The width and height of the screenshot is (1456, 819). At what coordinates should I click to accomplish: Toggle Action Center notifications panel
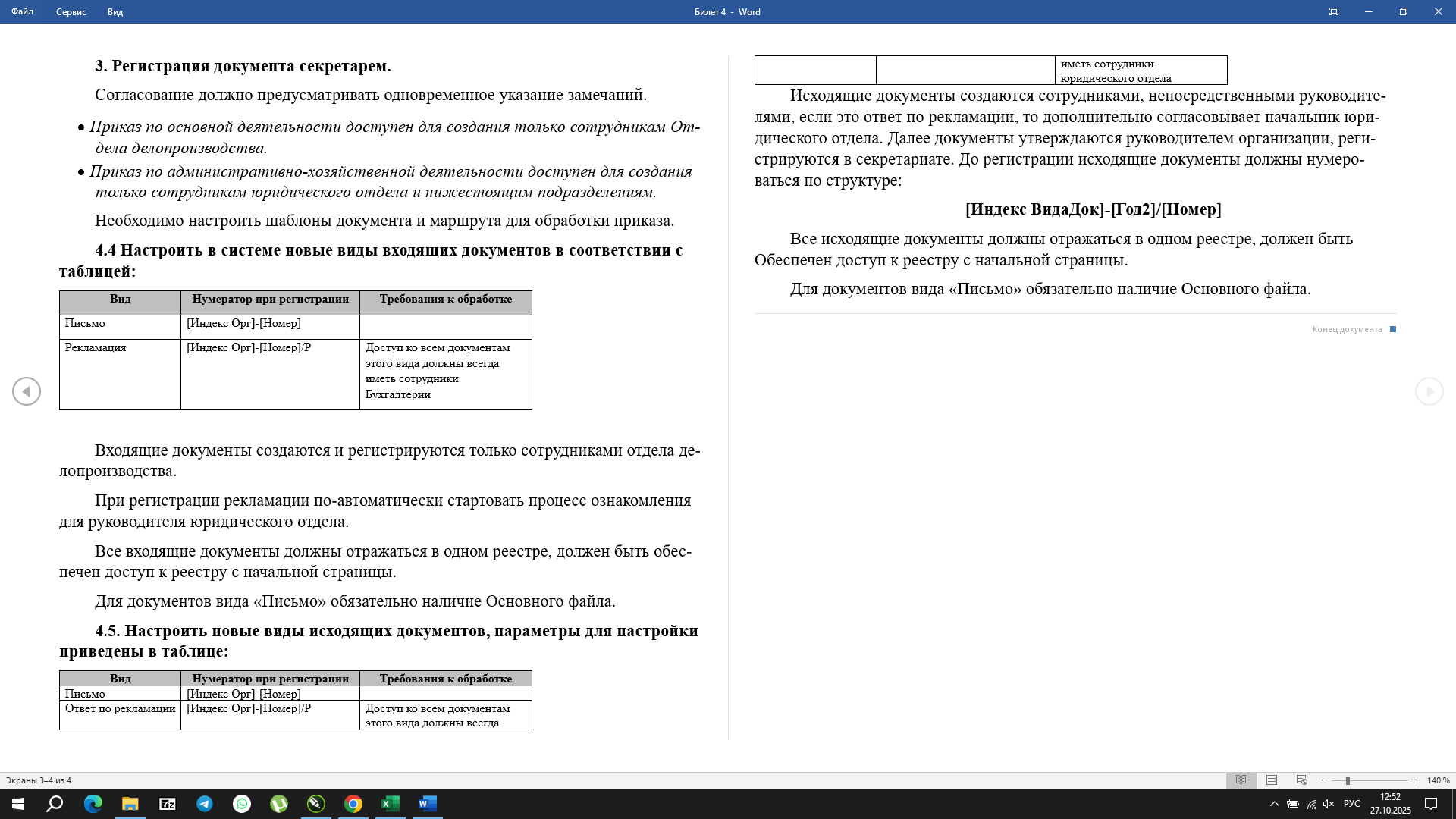tap(1432, 805)
